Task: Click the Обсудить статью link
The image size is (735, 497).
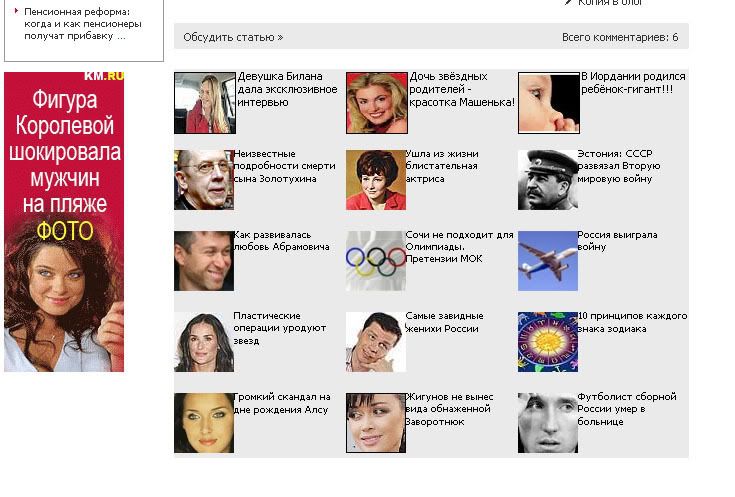Action: tap(233, 37)
